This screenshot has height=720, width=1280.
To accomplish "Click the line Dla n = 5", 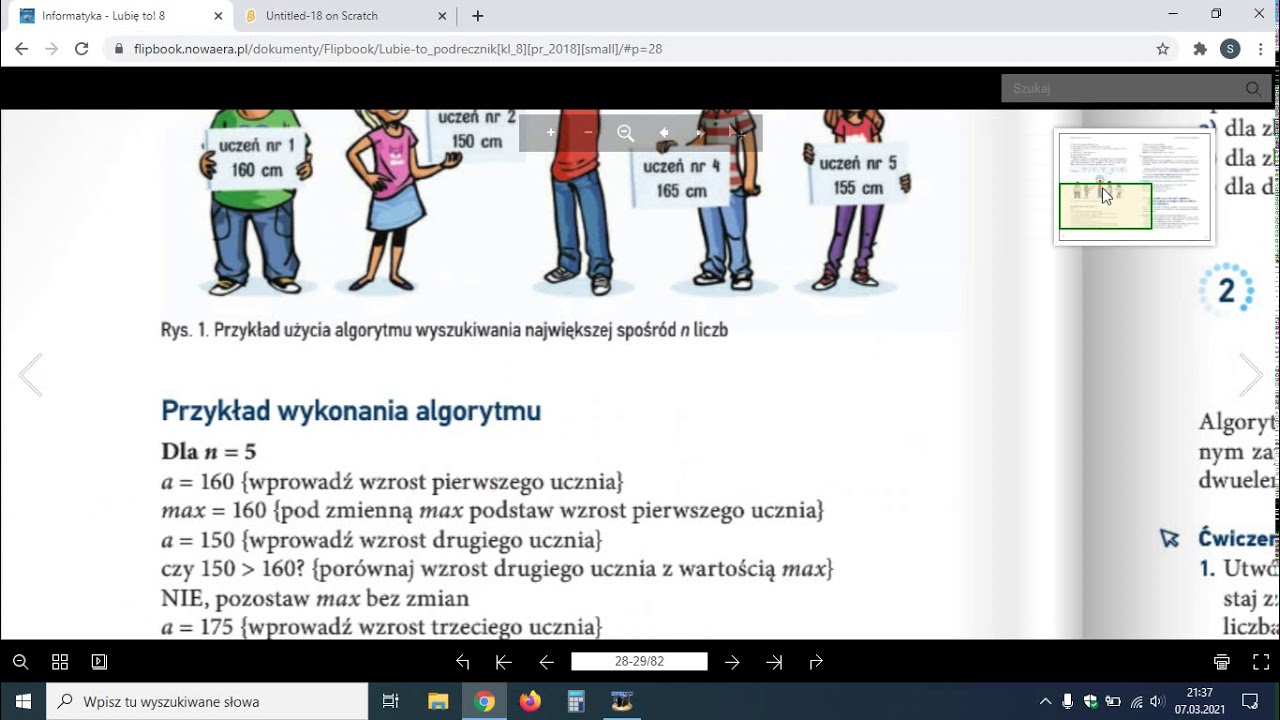I will coord(209,452).
